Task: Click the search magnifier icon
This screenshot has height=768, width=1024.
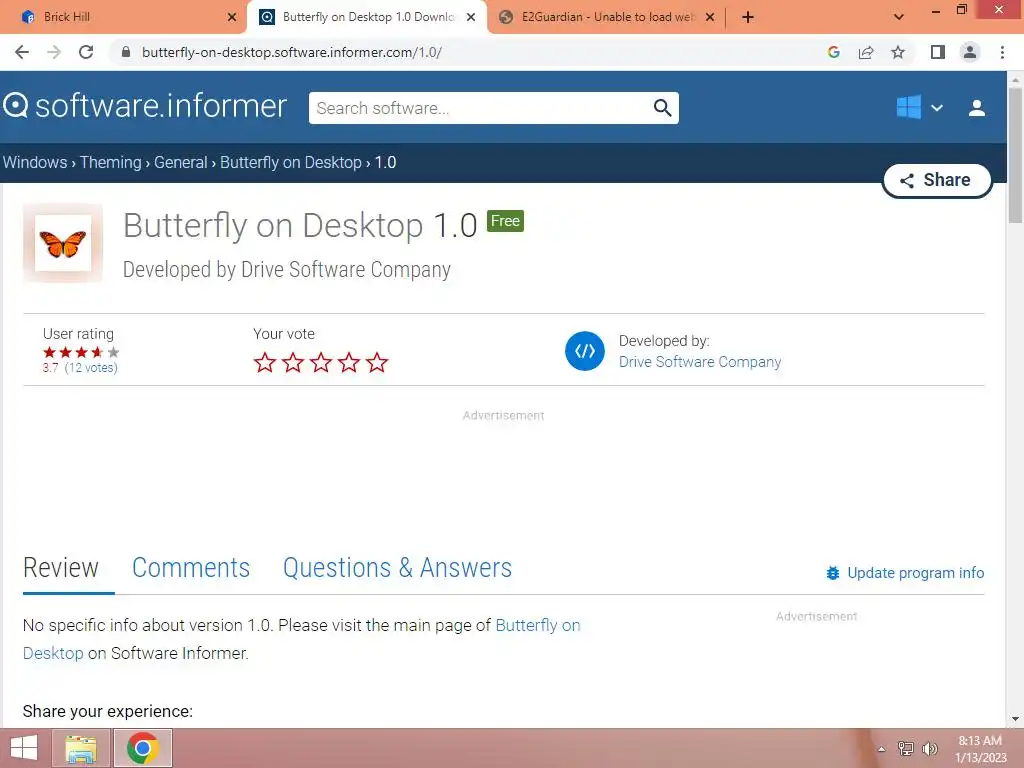Action: [x=662, y=108]
